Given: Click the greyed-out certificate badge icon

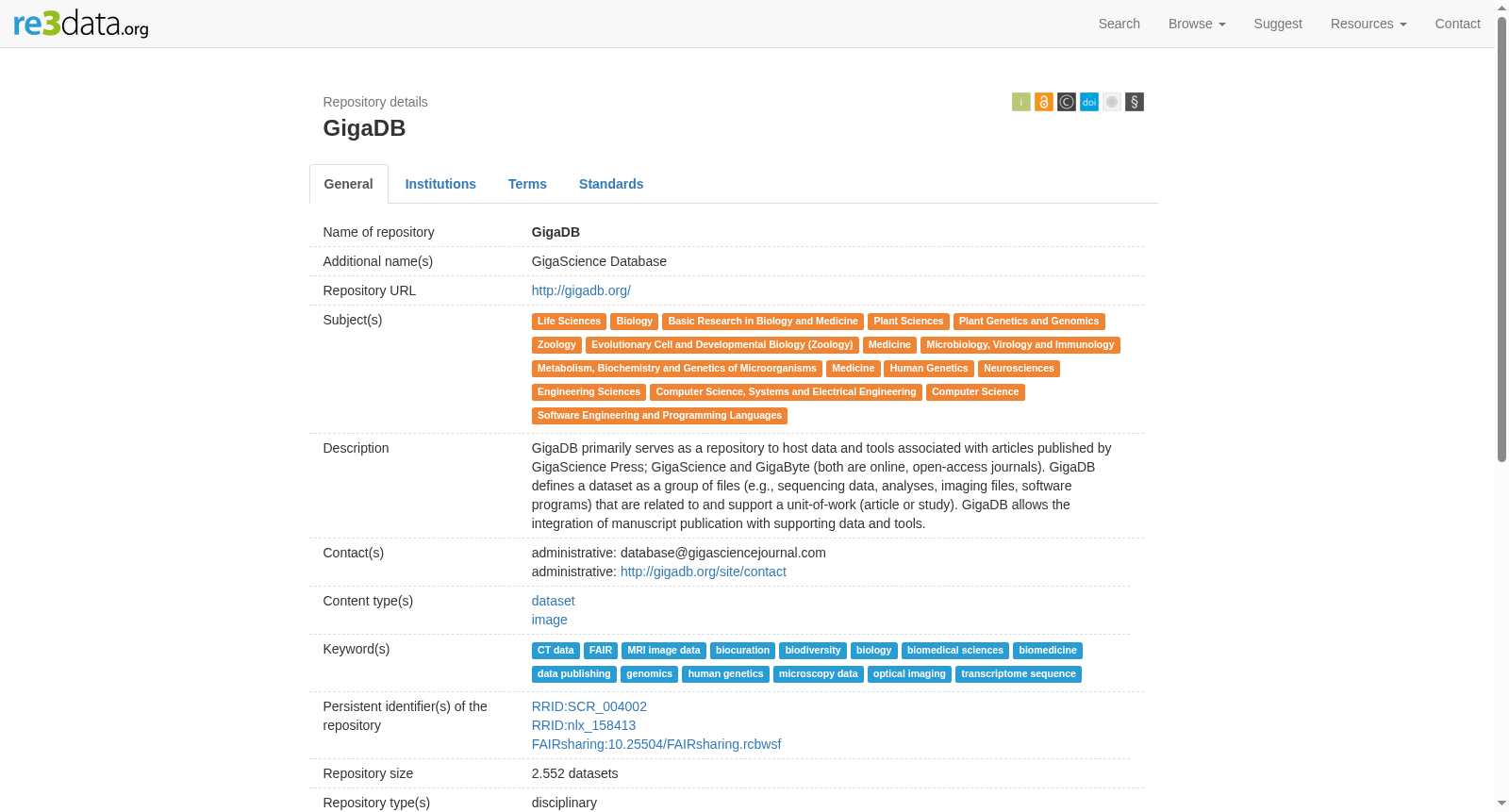Looking at the screenshot, I should [x=1112, y=102].
